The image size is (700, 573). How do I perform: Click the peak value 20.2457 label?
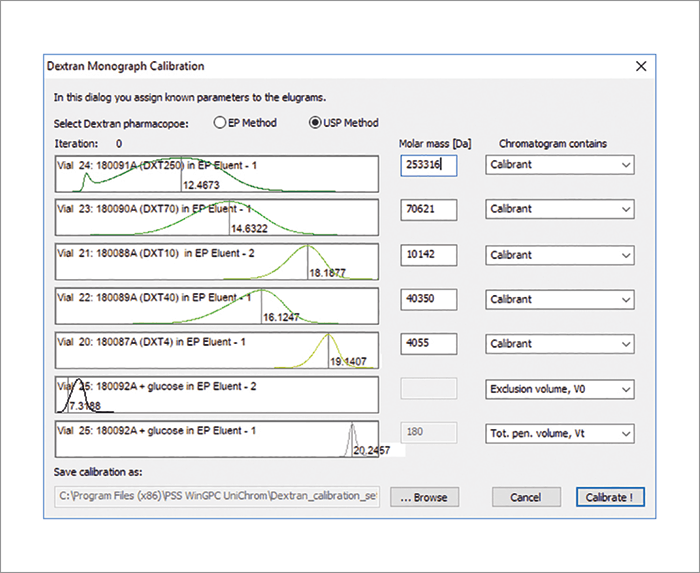coord(372,451)
